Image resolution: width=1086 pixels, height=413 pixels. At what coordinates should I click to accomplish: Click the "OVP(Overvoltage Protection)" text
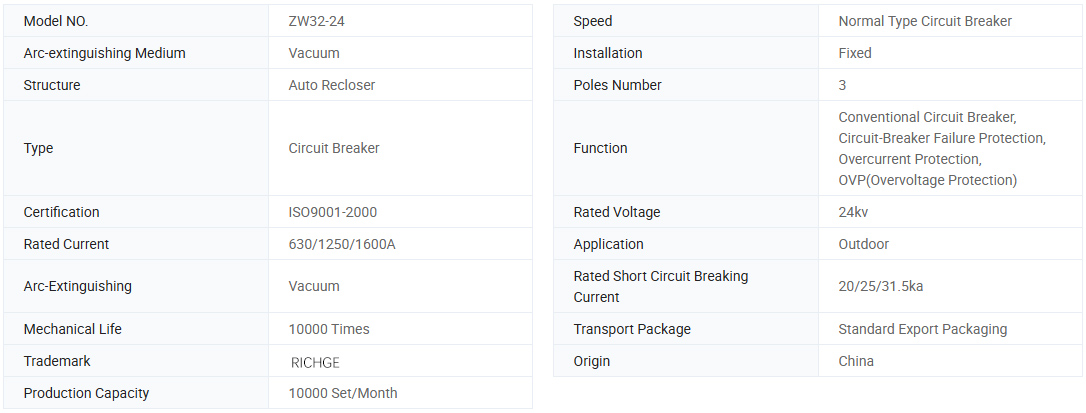coord(927,180)
